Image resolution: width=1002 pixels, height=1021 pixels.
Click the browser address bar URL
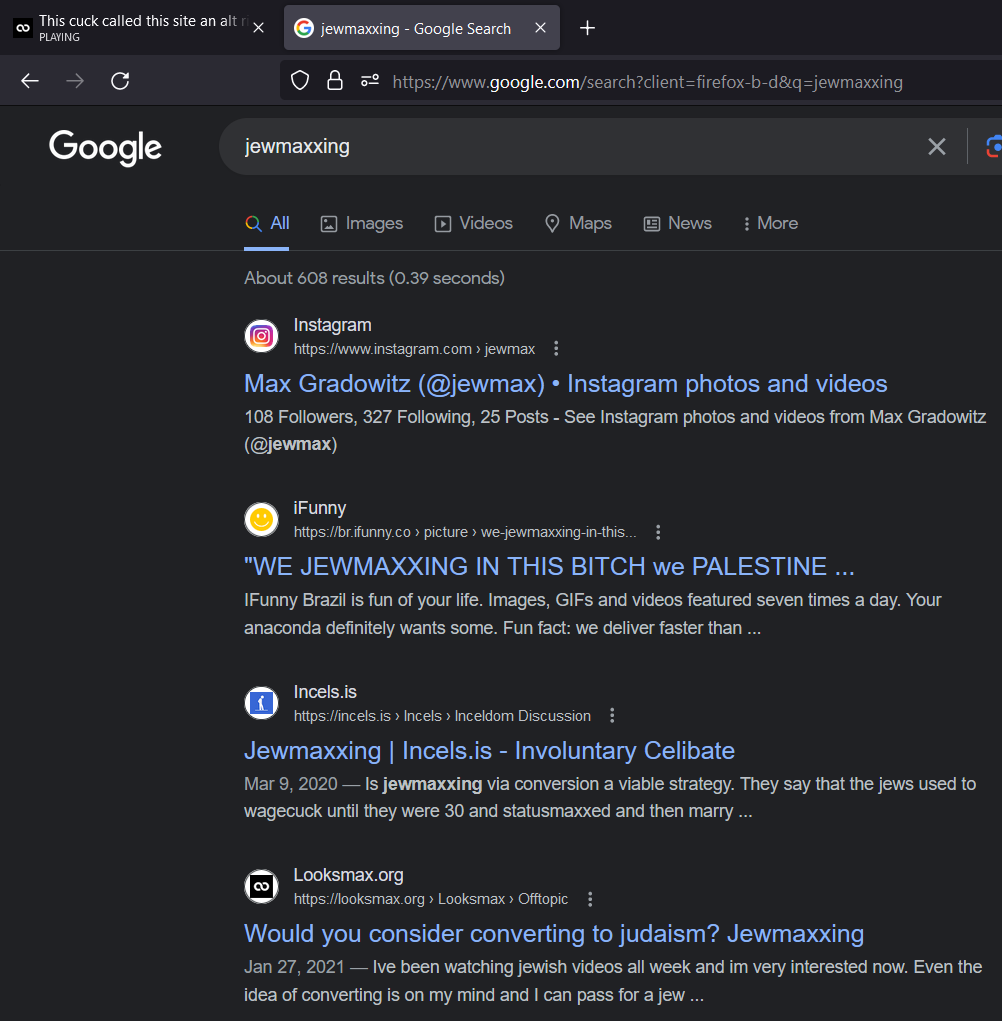[x=647, y=82]
